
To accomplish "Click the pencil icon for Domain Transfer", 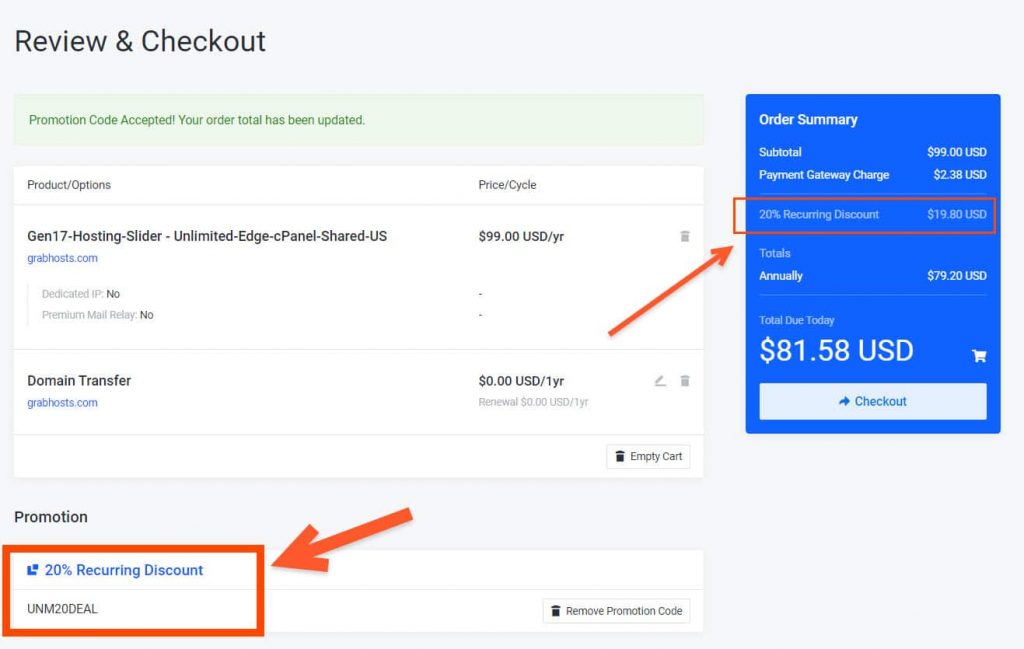I will (660, 381).
